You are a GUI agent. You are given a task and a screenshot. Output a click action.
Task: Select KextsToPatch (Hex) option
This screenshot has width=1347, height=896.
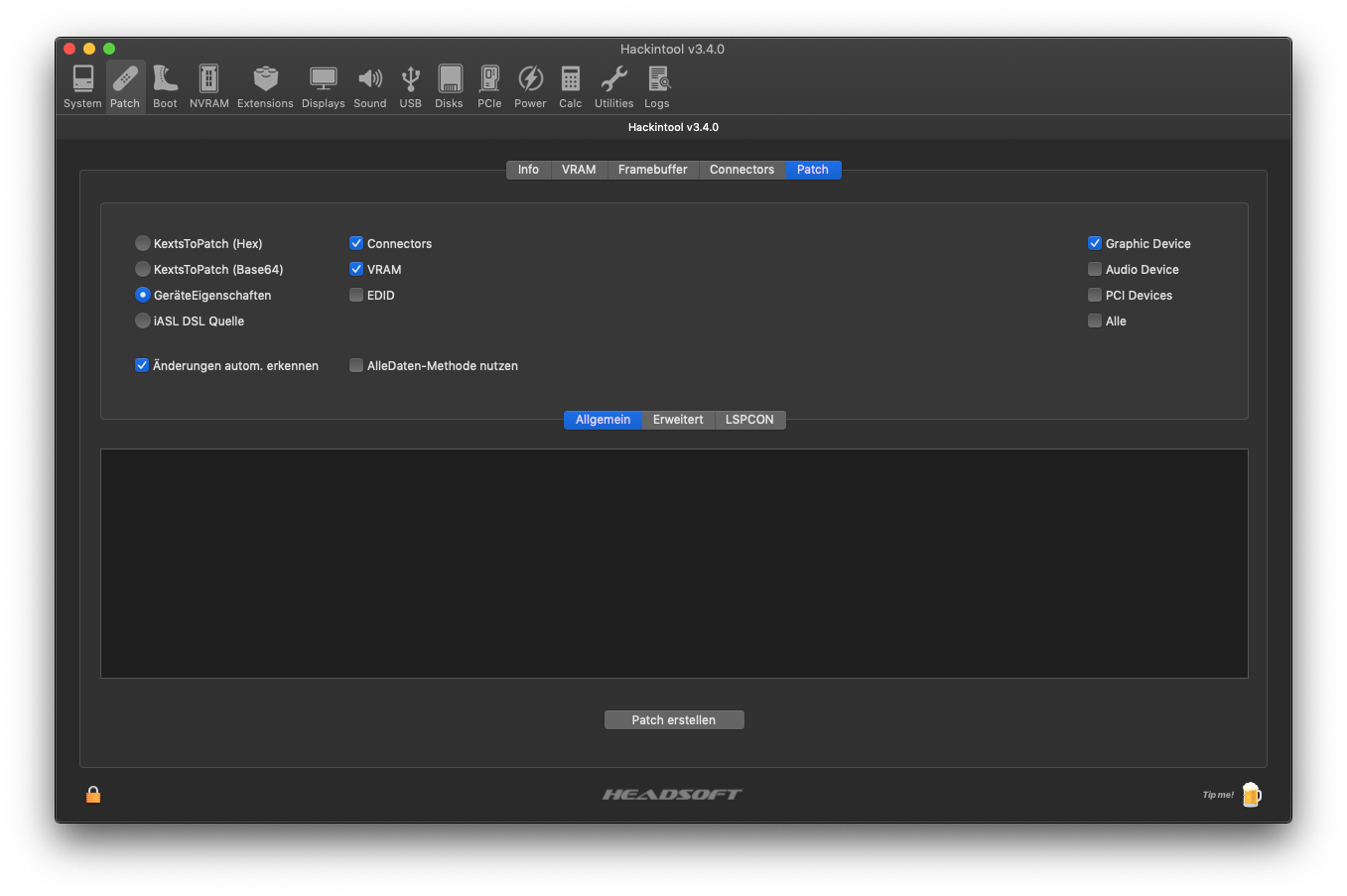pos(143,243)
